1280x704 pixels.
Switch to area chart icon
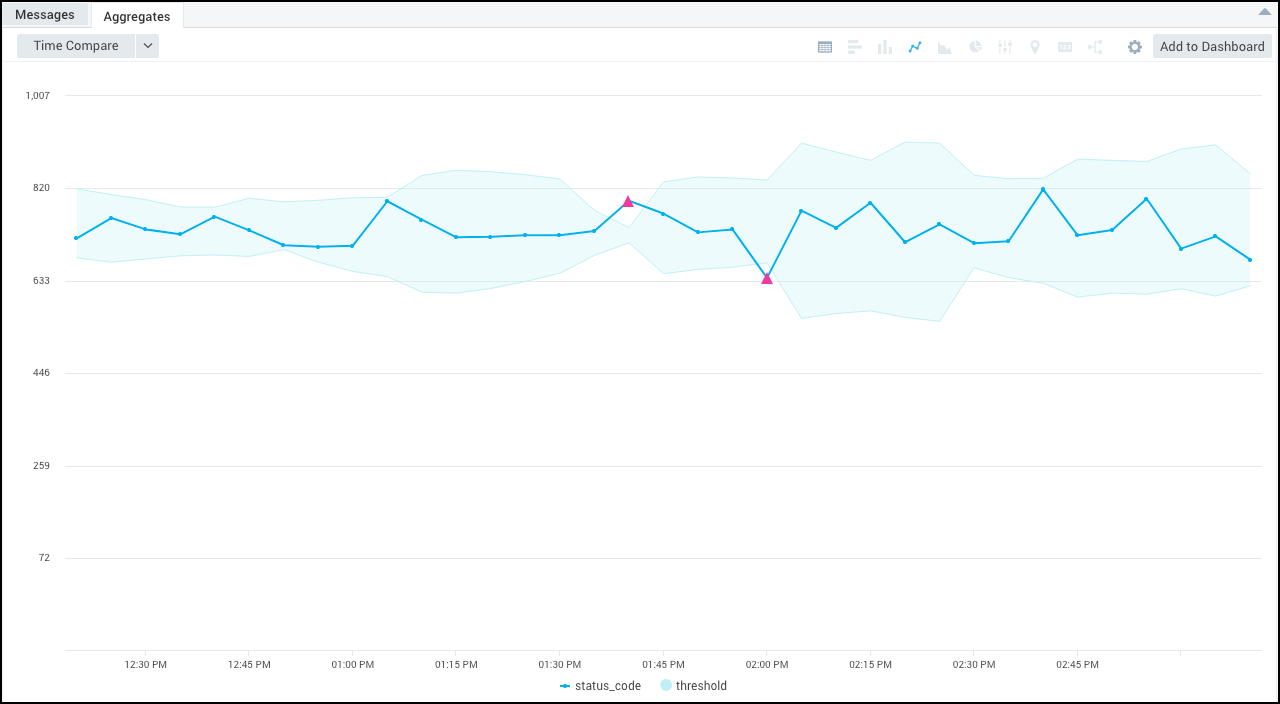click(x=945, y=47)
